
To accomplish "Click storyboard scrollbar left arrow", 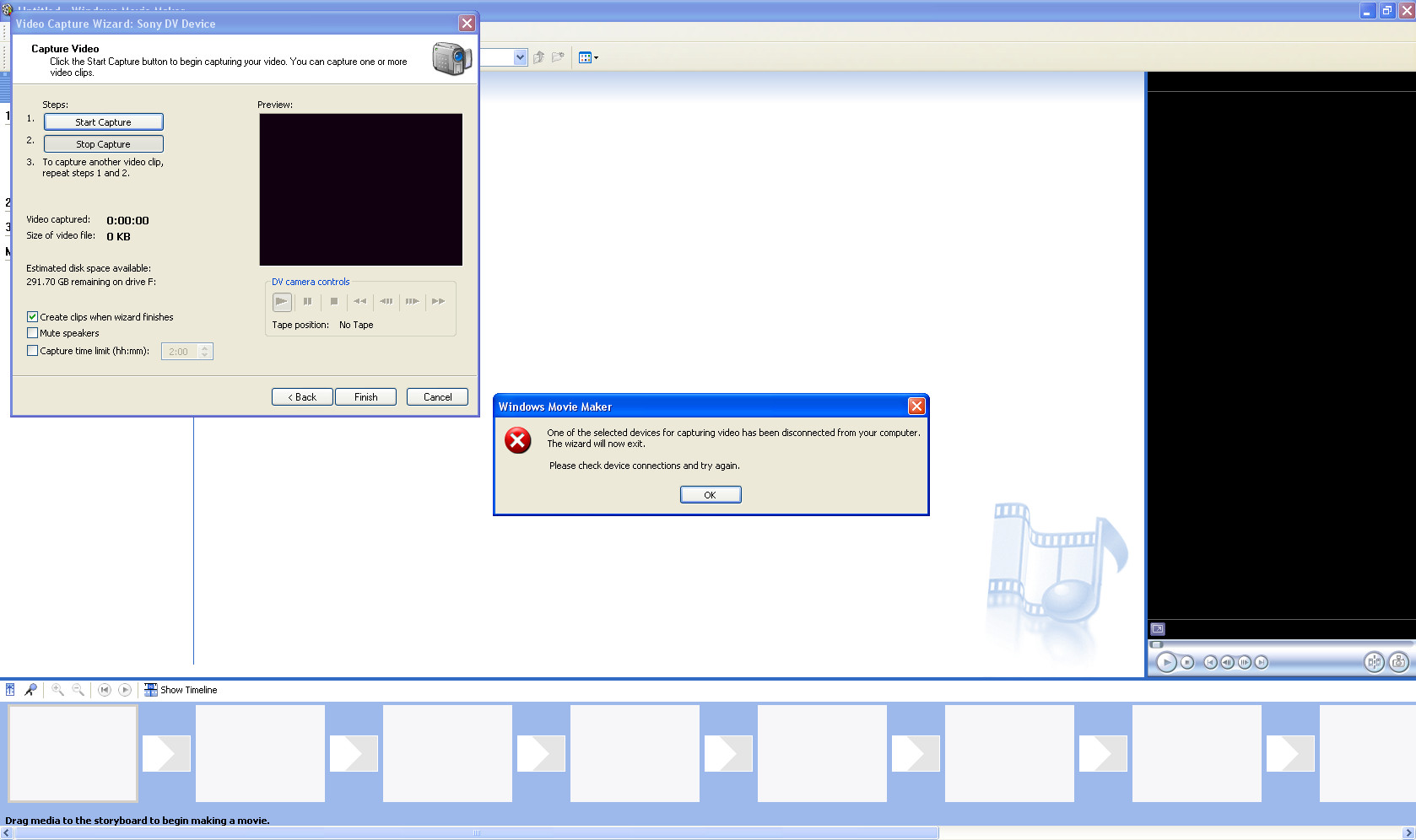I will [7, 833].
